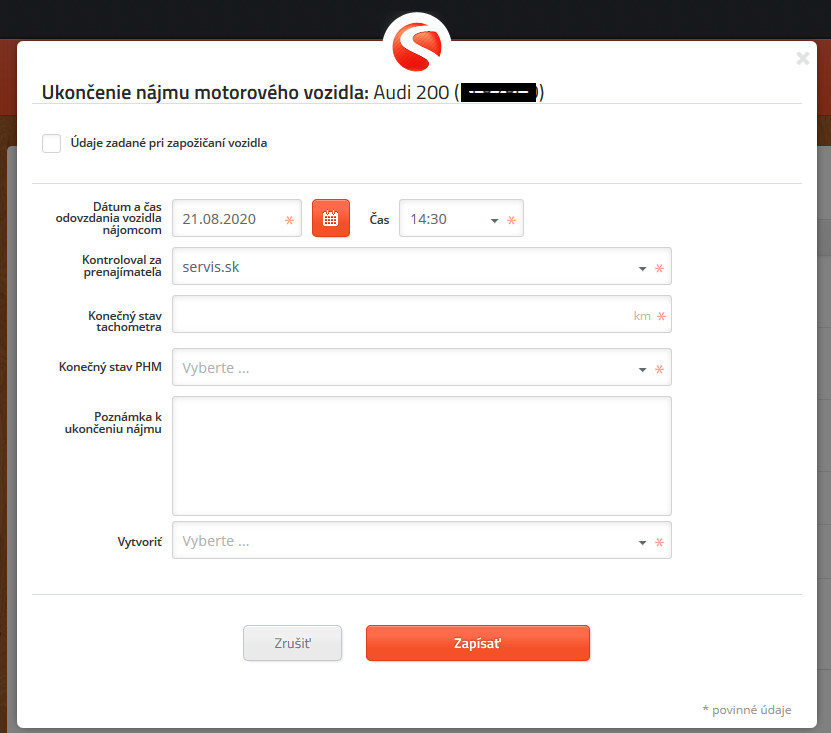The width and height of the screenshot is (831, 733).
Task: Click the 'Dátum a čas odovzdania vozidla nájomcom' label
Action: (x=109, y=218)
